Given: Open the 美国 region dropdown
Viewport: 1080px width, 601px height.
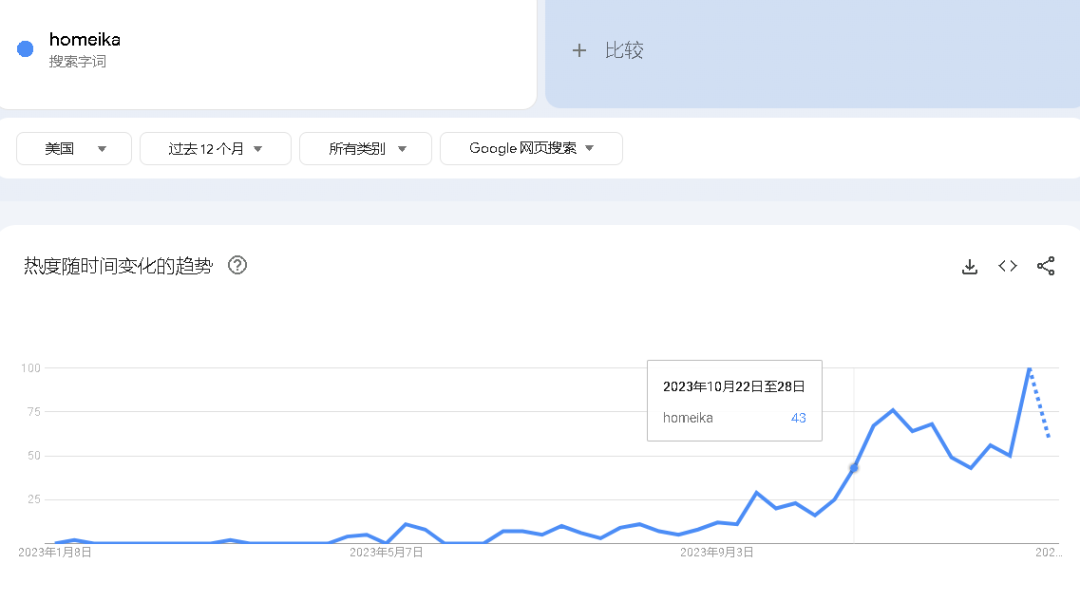Looking at the screenshot, I should tap(74, 148).
